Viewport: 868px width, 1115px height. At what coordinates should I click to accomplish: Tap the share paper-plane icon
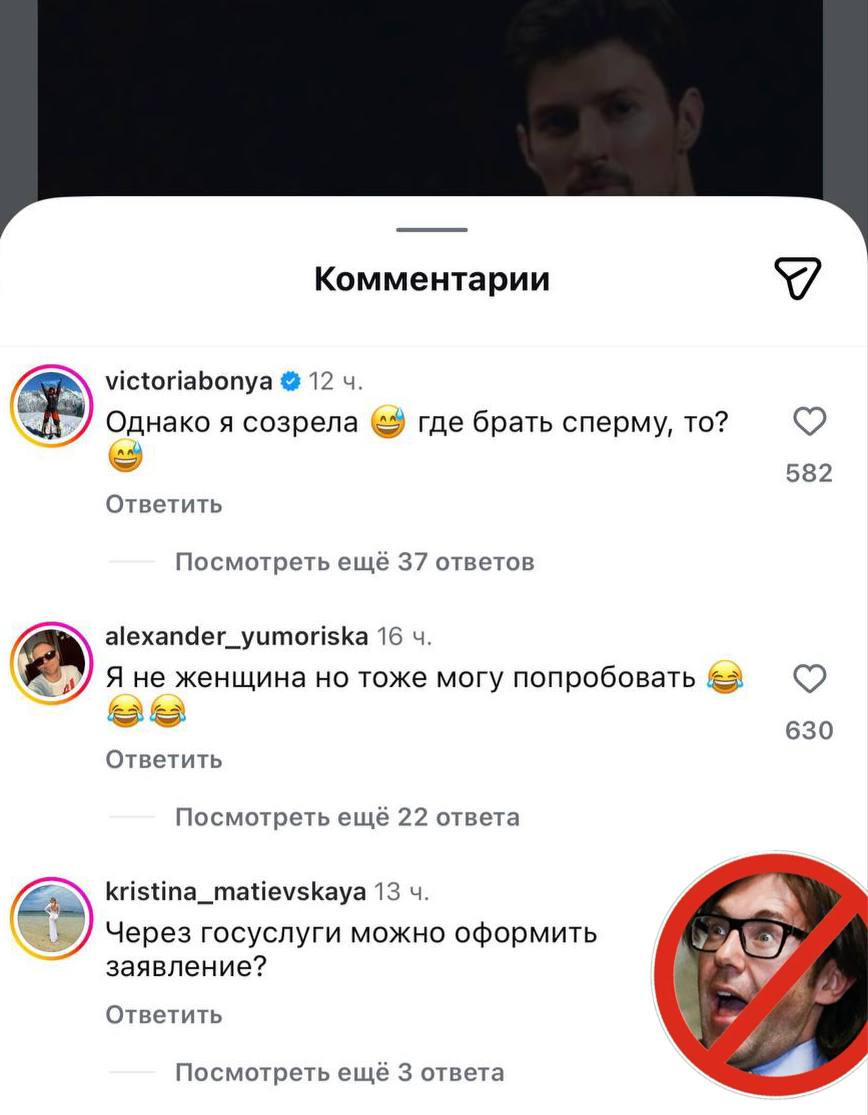pyautogui.click(x=797, y=278)
